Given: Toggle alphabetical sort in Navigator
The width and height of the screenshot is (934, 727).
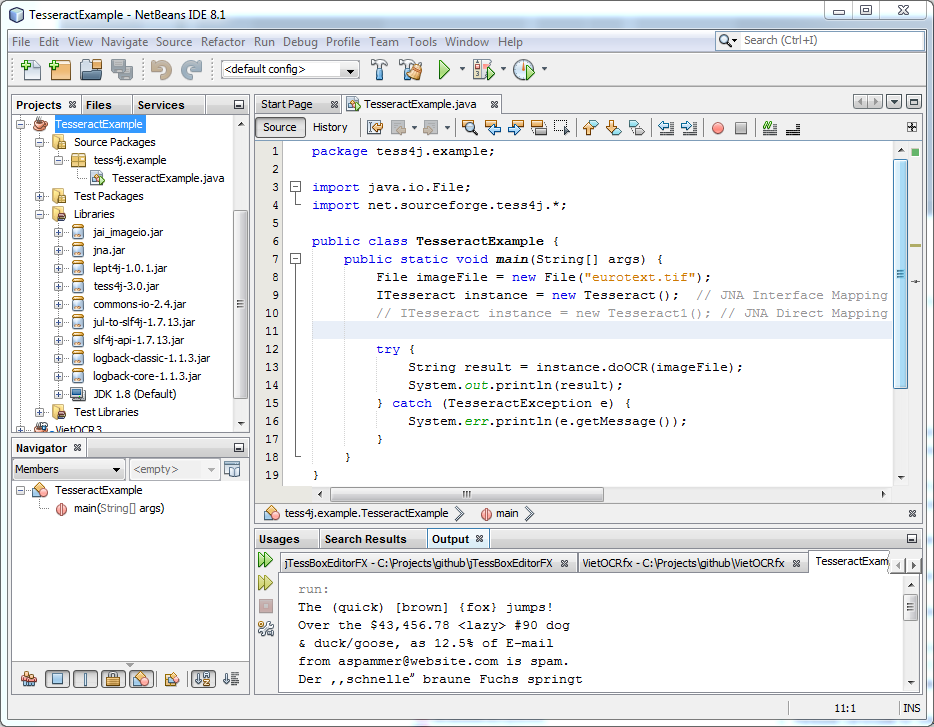Looking at the screenshot, I should [202, 680].
